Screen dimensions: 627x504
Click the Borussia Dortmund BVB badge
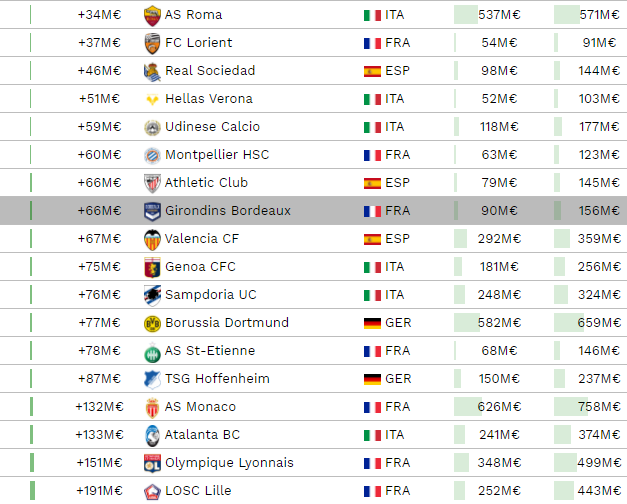click(x=152, y=323)
